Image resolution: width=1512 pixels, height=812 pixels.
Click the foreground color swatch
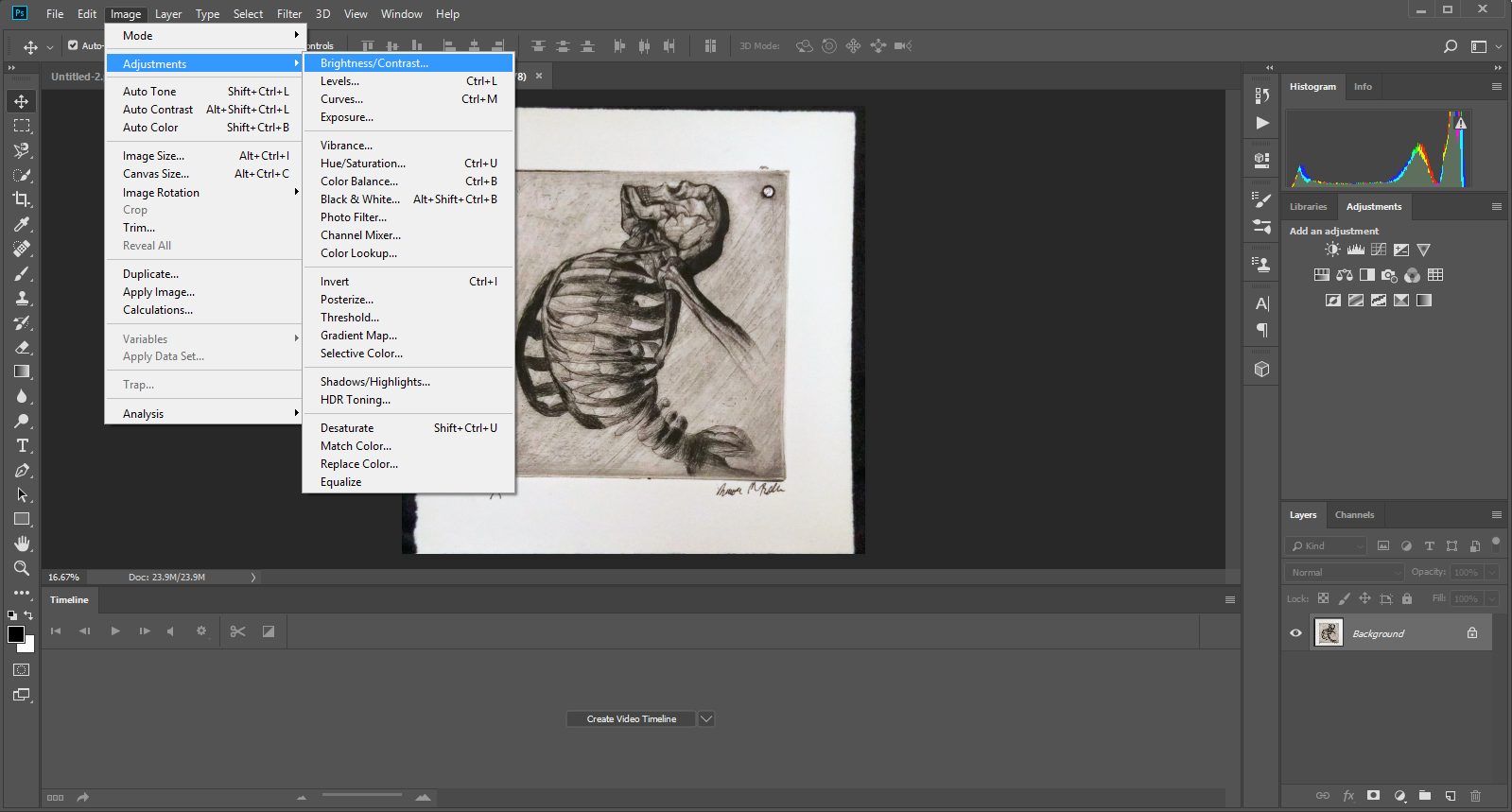[x=16, y=634]
